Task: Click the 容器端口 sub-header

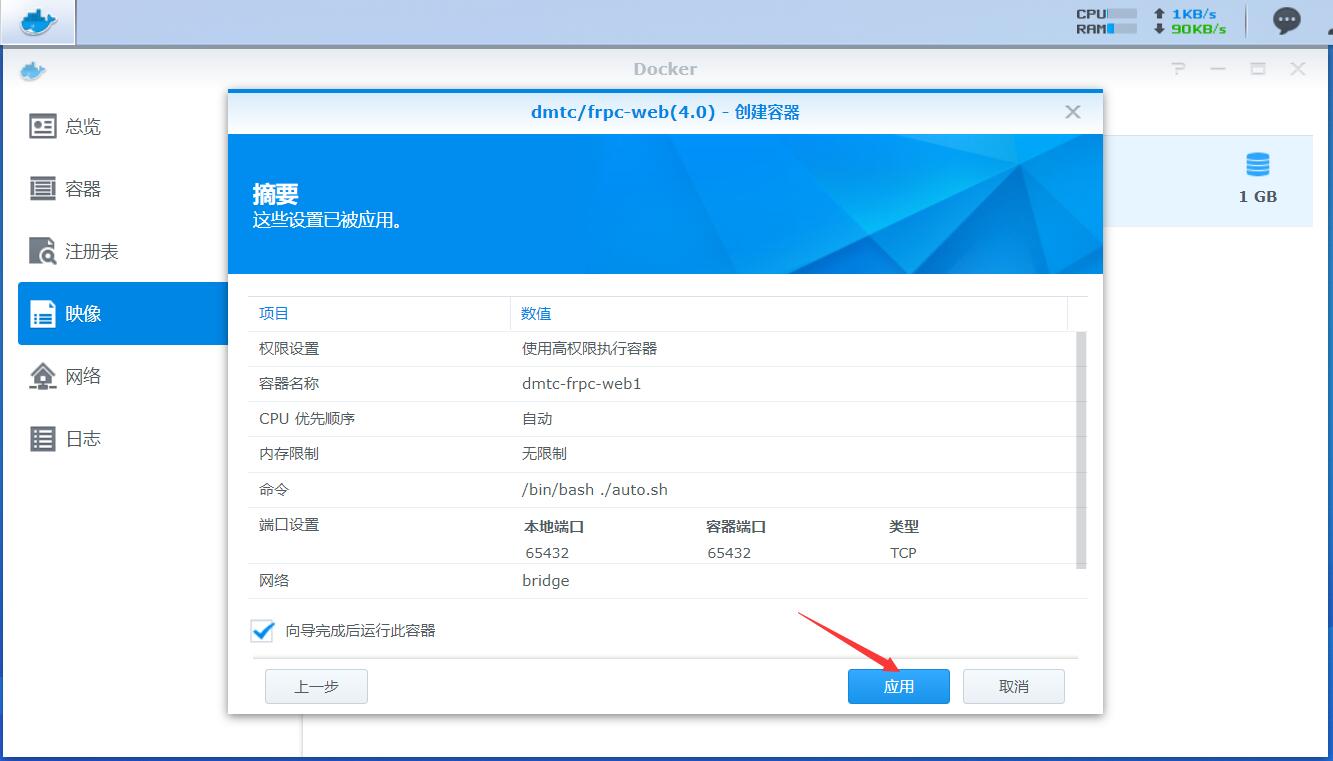Action: pyautogui.click(x=736, y=526)
